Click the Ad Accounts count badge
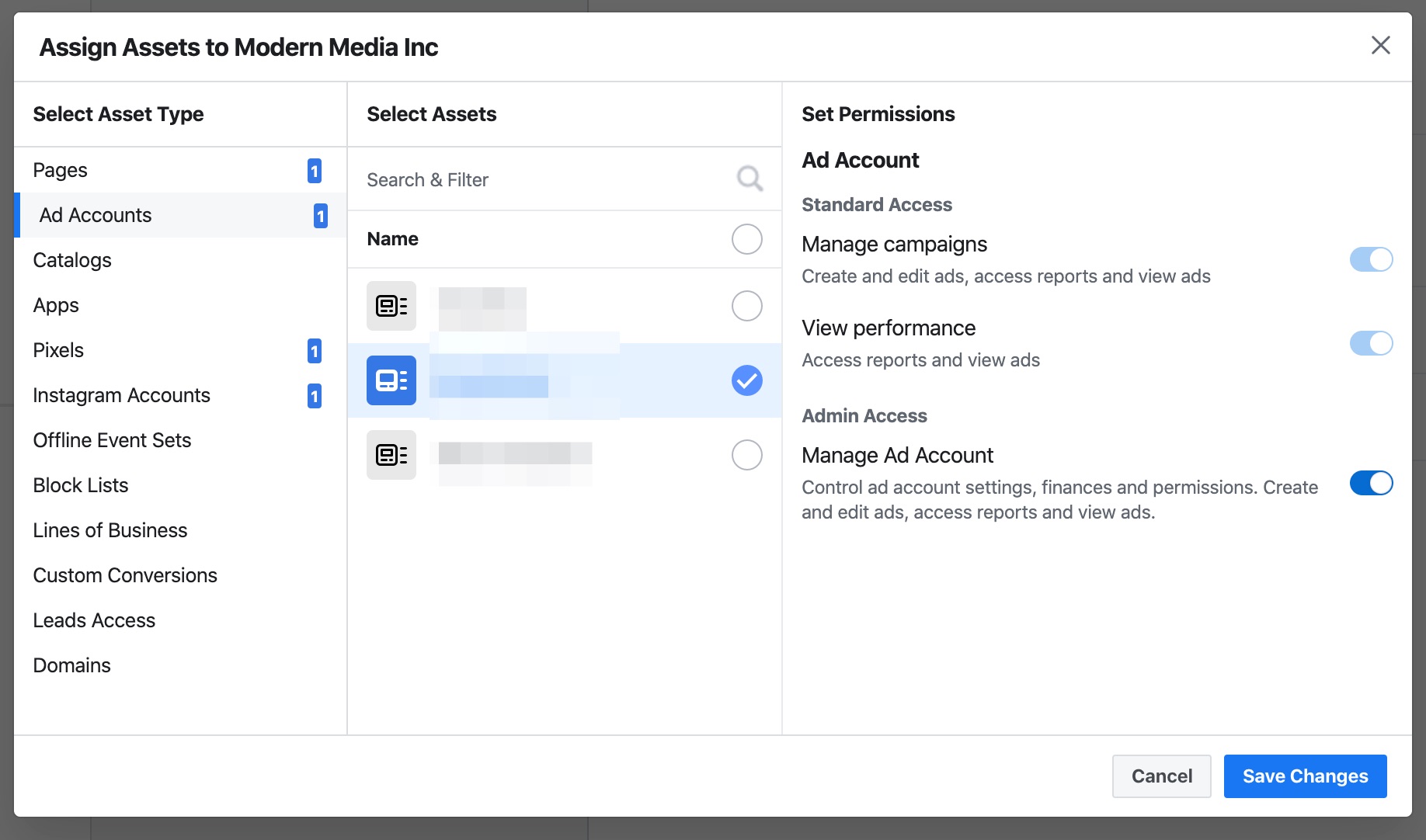The width and height of the screenshot is (1426, 840). [321, 216]
